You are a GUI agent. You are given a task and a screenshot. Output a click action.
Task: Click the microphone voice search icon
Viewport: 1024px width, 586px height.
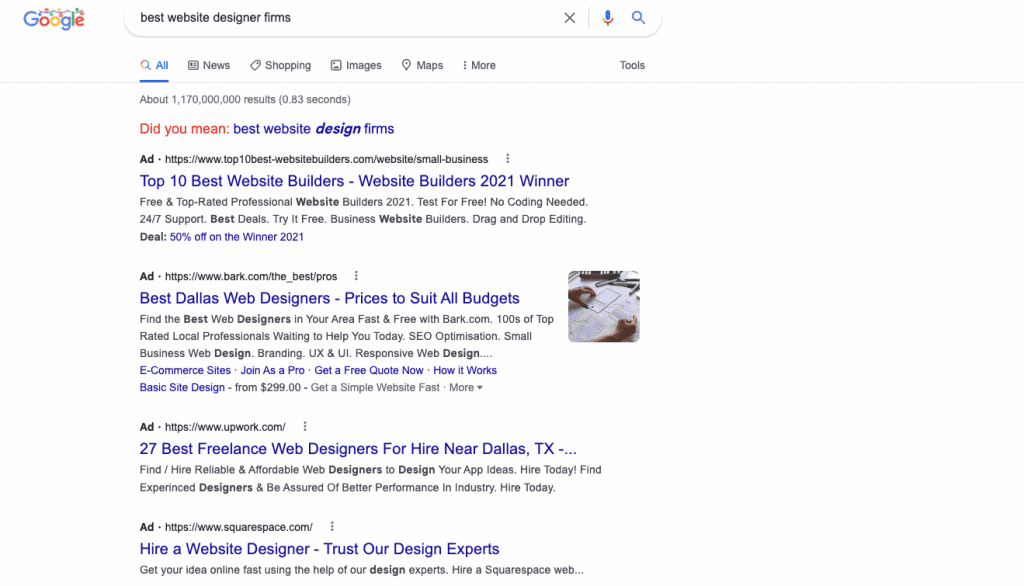(x=608, y=18)
